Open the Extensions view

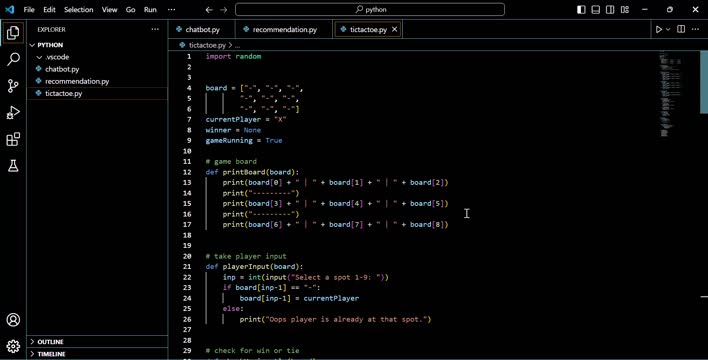pos(14,139)
